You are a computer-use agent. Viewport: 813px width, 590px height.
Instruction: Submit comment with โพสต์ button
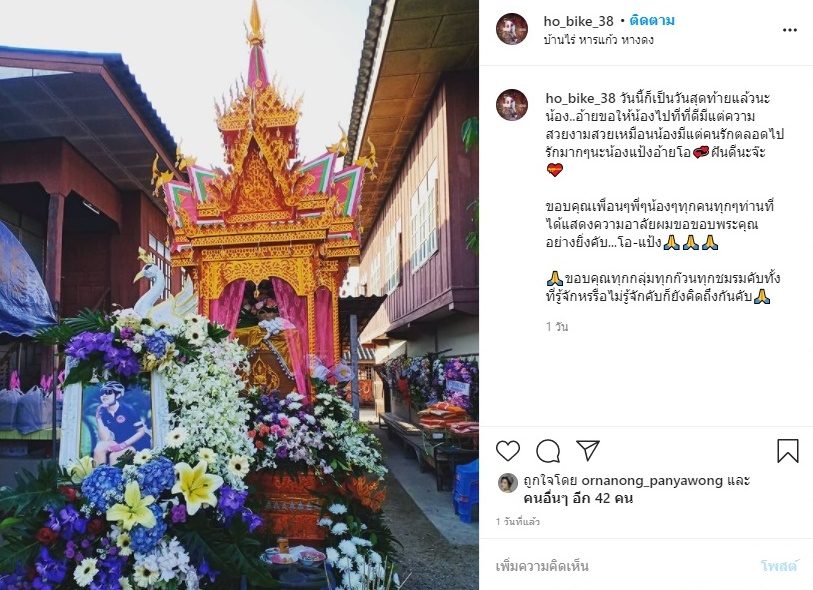pos(778,566)
